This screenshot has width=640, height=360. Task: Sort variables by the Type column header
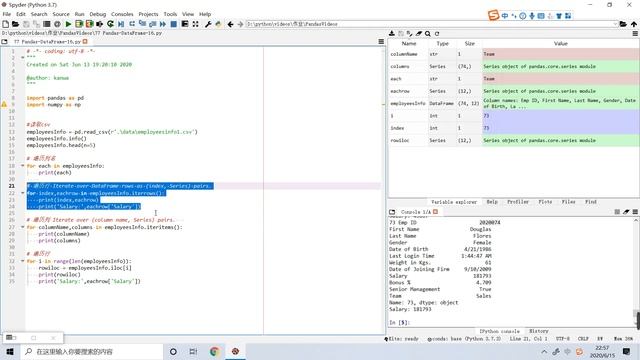point(442,43)
